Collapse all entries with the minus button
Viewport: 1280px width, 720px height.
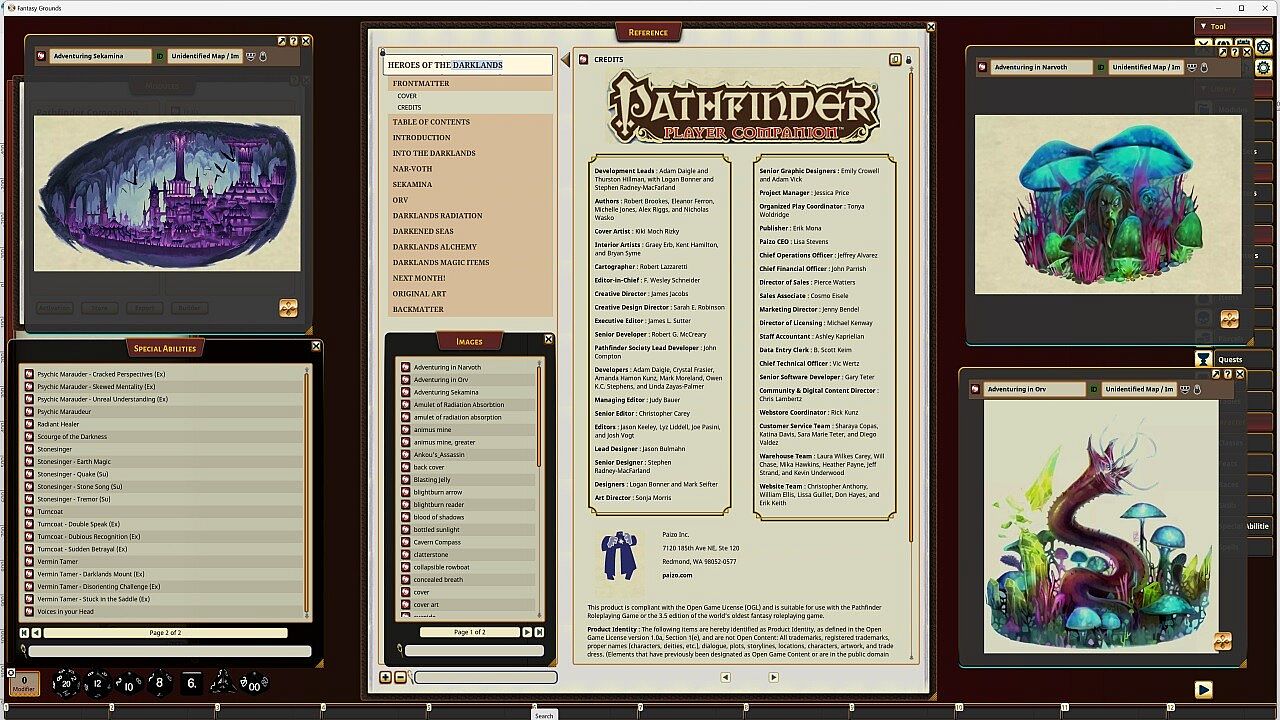tap(400, 677)
